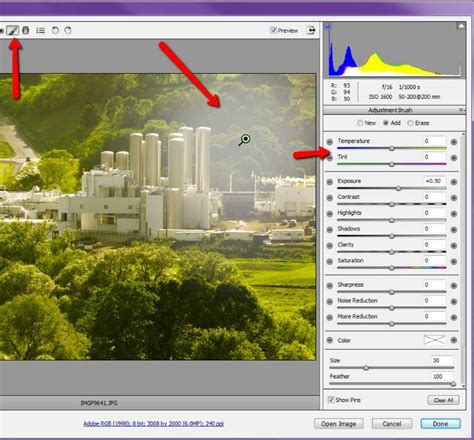The width and height of the screenshot is (474, 440).
Task: Rotate image counterclockwise icon
Action: click(x=55, y=30)
